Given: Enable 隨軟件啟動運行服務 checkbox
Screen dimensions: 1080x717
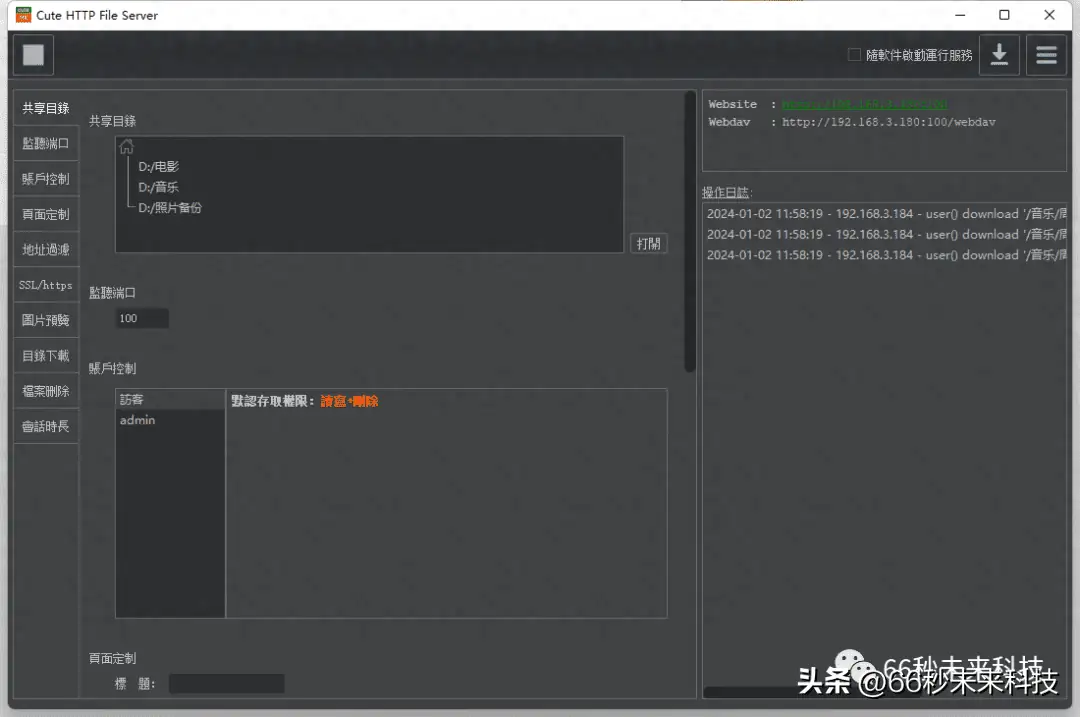Looking at the screenshot, I should tap(854, 55).
